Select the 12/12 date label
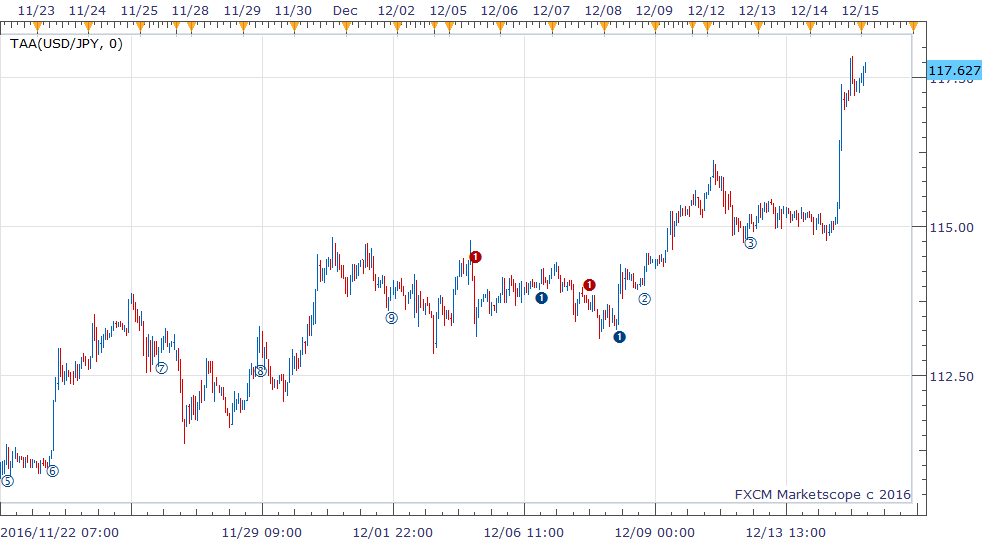Screen dimensions: 992x545 pyautogui.click(x=706, y=11)
